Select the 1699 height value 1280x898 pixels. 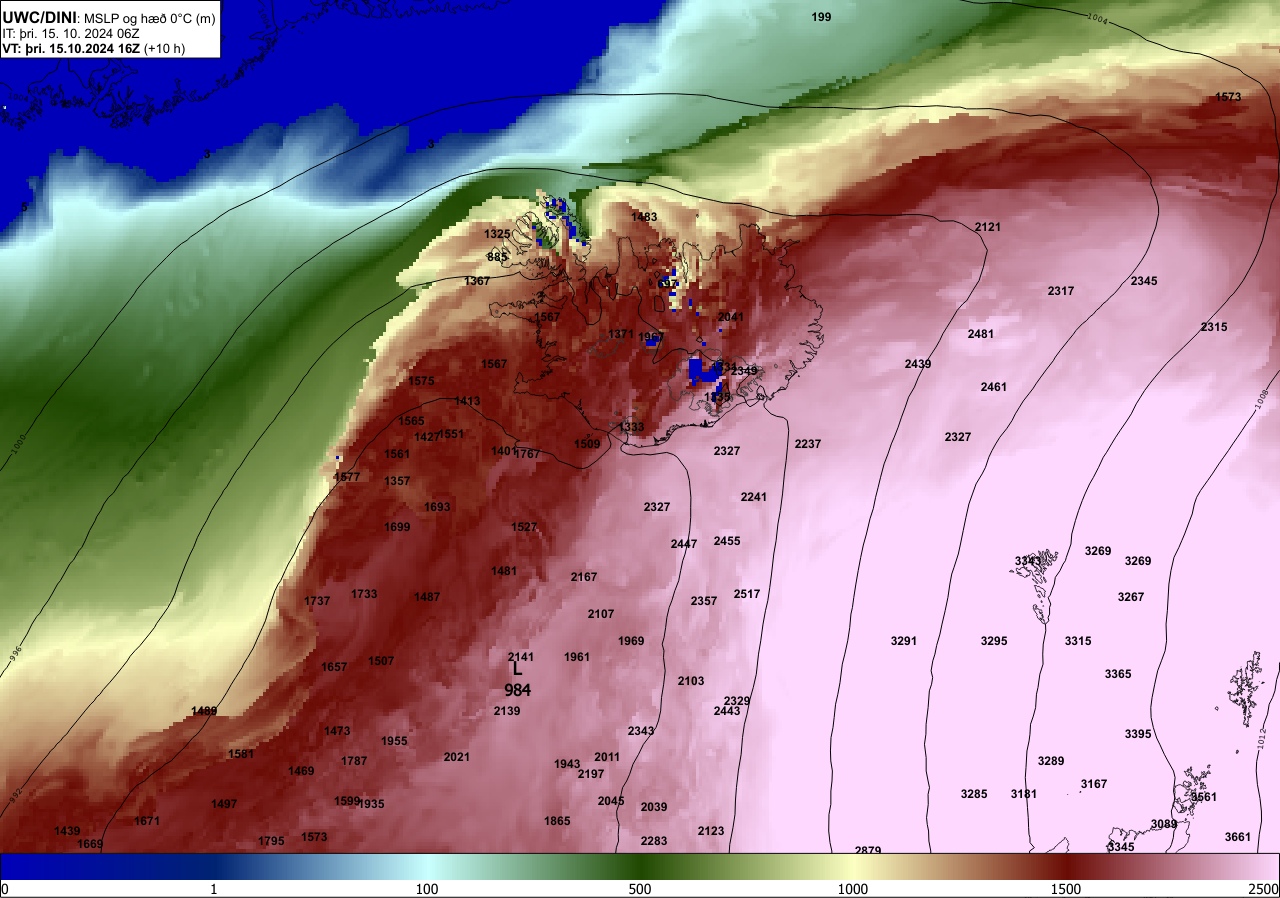click(397, 527)
